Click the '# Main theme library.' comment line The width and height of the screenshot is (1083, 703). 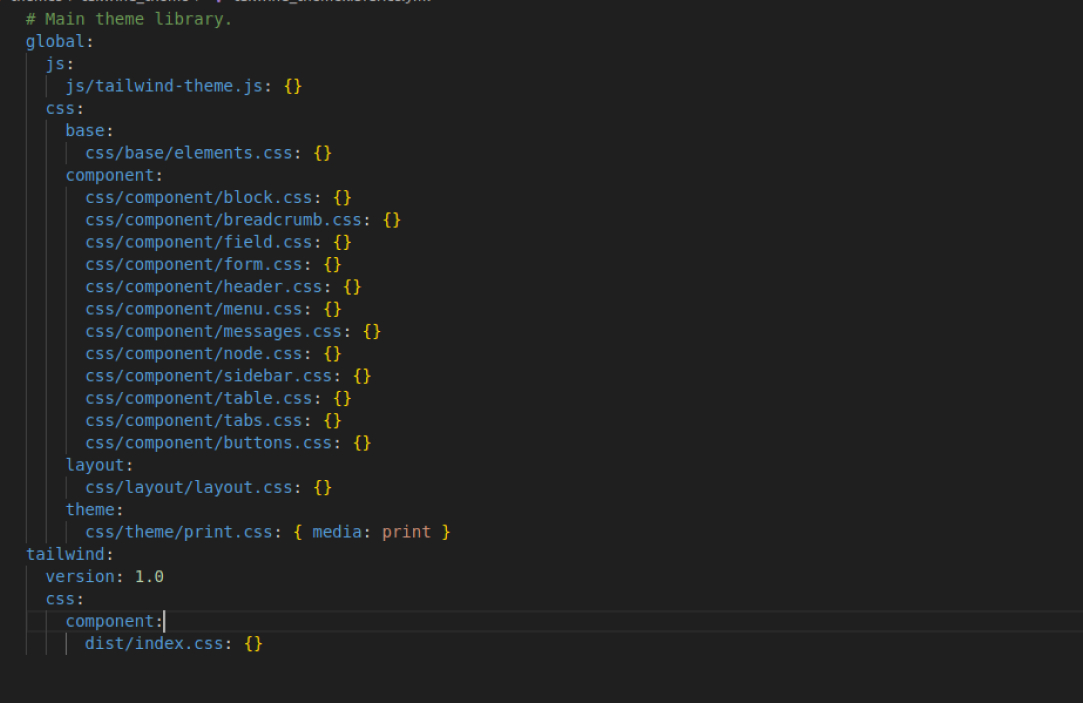point(128,19)
